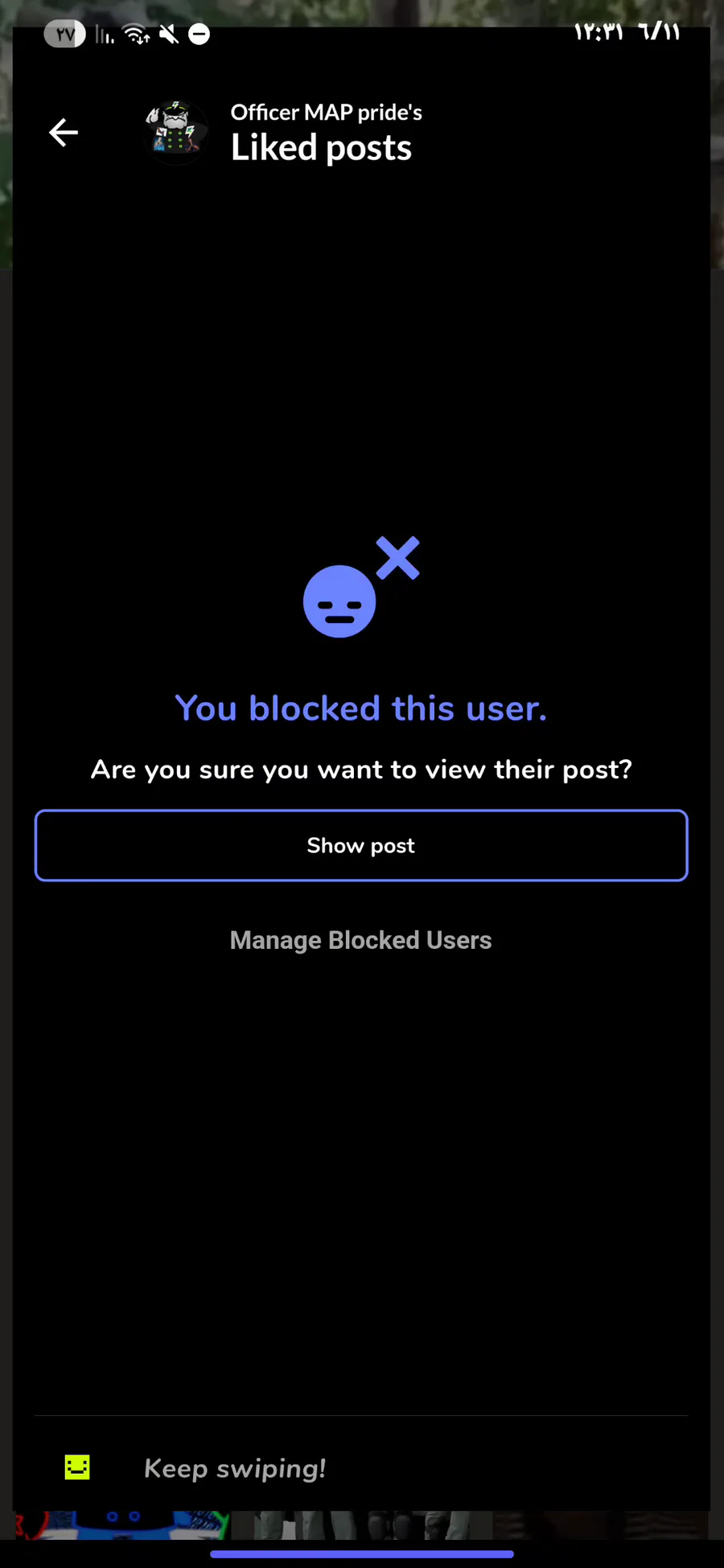Tap the Wi-Fi status icon
The image size is (724, 1568).
[137, 35]
